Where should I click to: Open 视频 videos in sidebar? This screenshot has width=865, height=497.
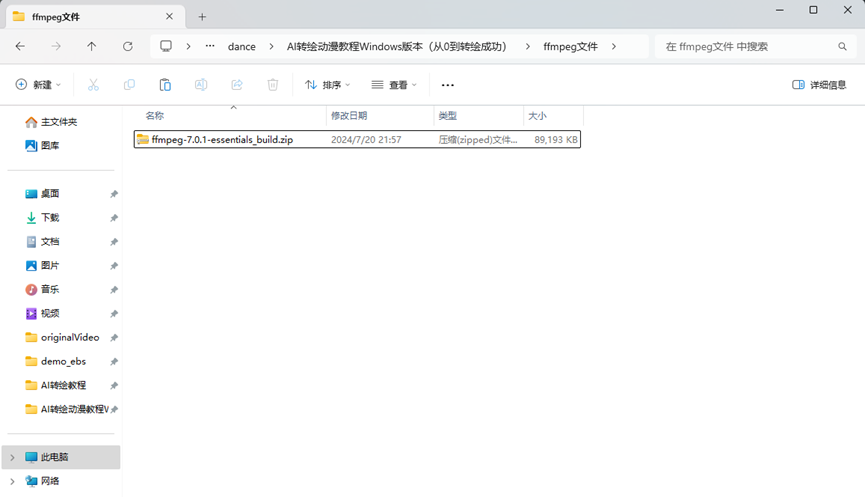[42, 313]
